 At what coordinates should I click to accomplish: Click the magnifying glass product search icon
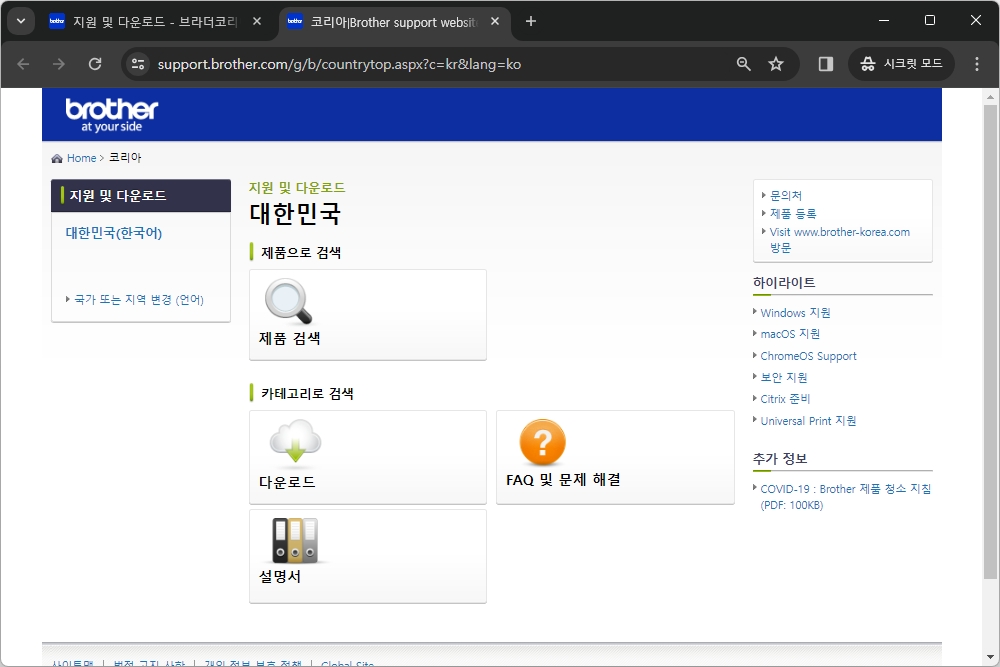[x=288, y=301]
